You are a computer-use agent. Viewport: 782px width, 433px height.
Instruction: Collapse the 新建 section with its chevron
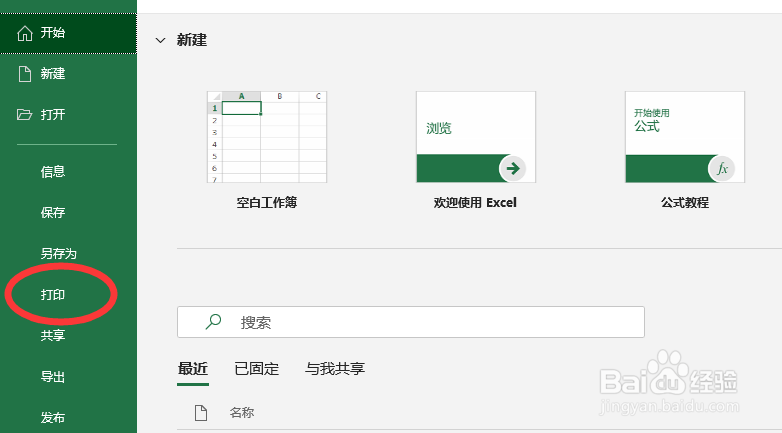[x=160, y=40]
